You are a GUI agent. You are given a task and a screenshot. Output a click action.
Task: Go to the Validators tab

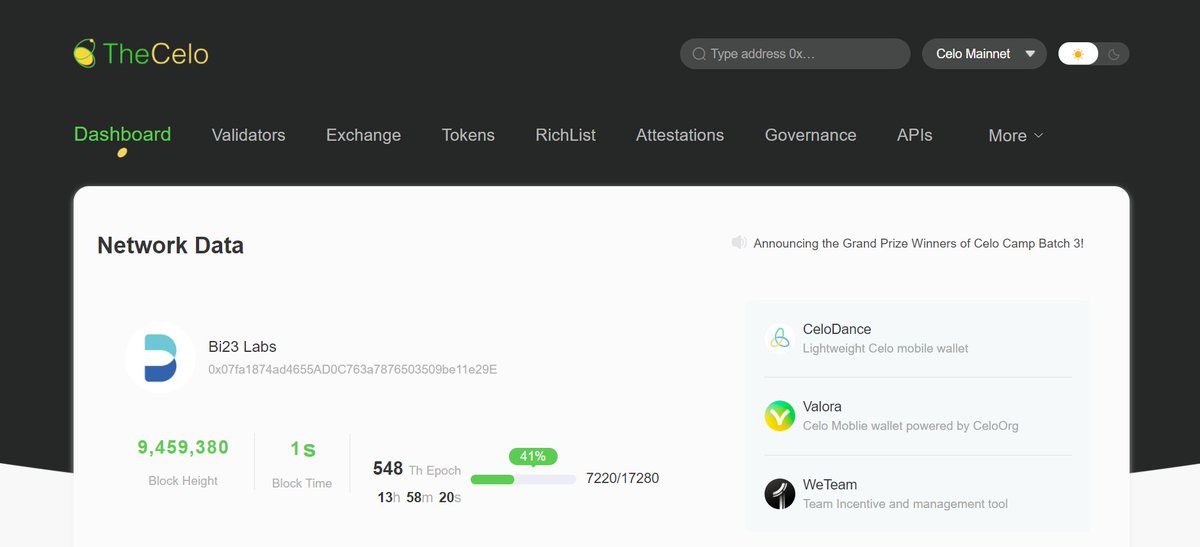248,135
